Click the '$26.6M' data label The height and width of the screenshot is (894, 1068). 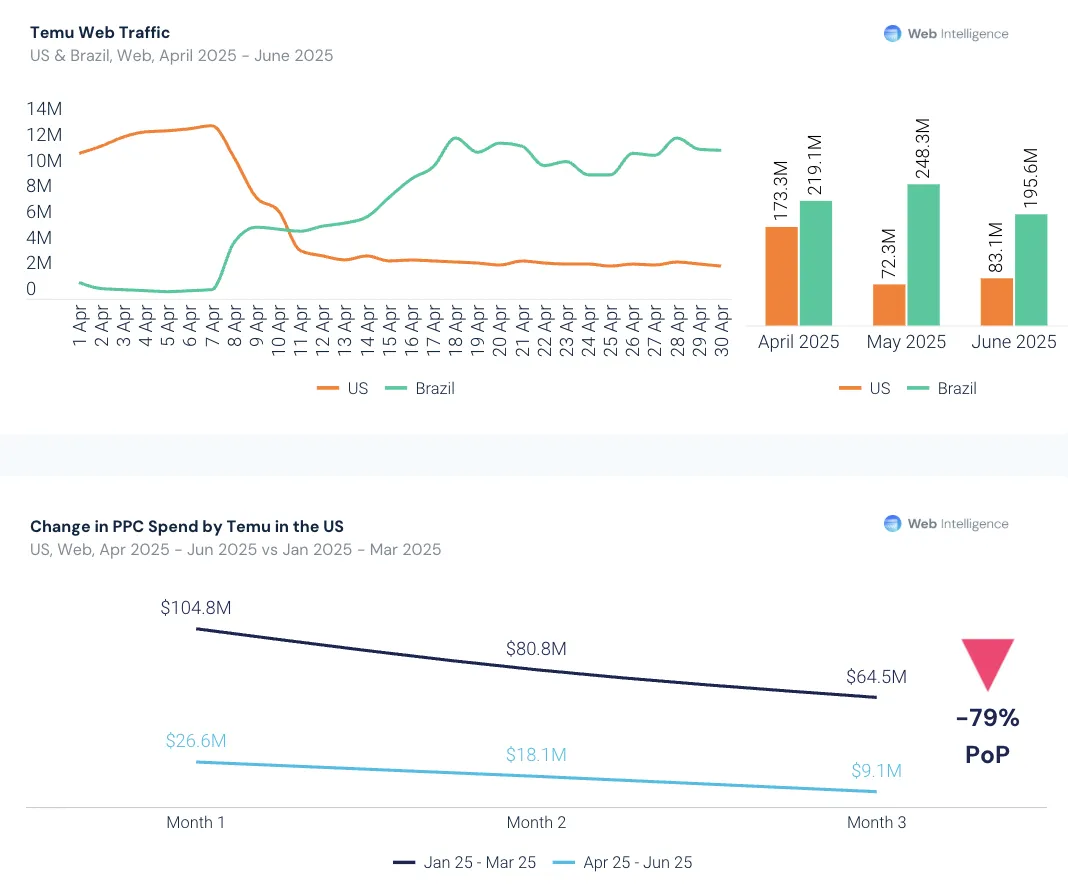coord(196,741)
